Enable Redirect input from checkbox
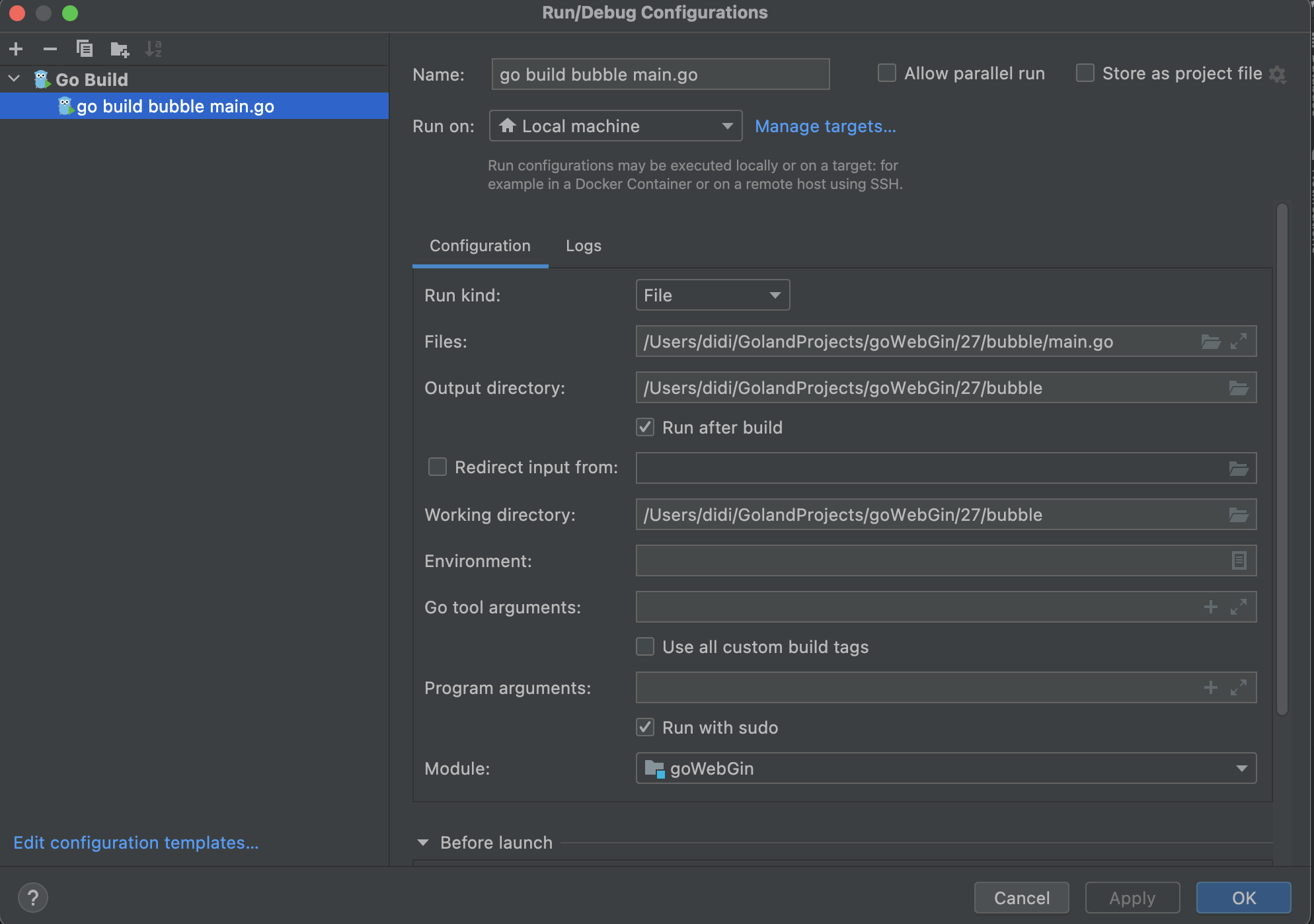 coord(438,467)
